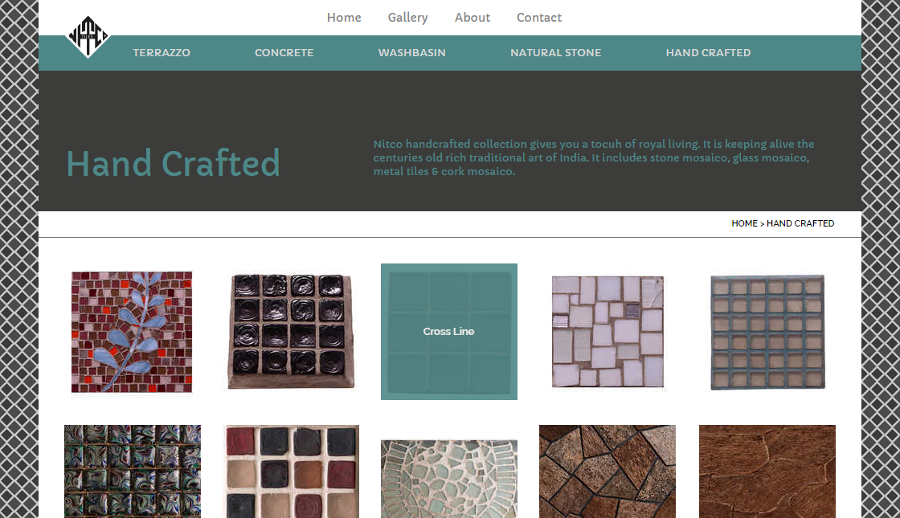The width and height of the screenshot is (900, 518).
Task: Open the blue leaf red mosaic tile
Action: point(131,332)
